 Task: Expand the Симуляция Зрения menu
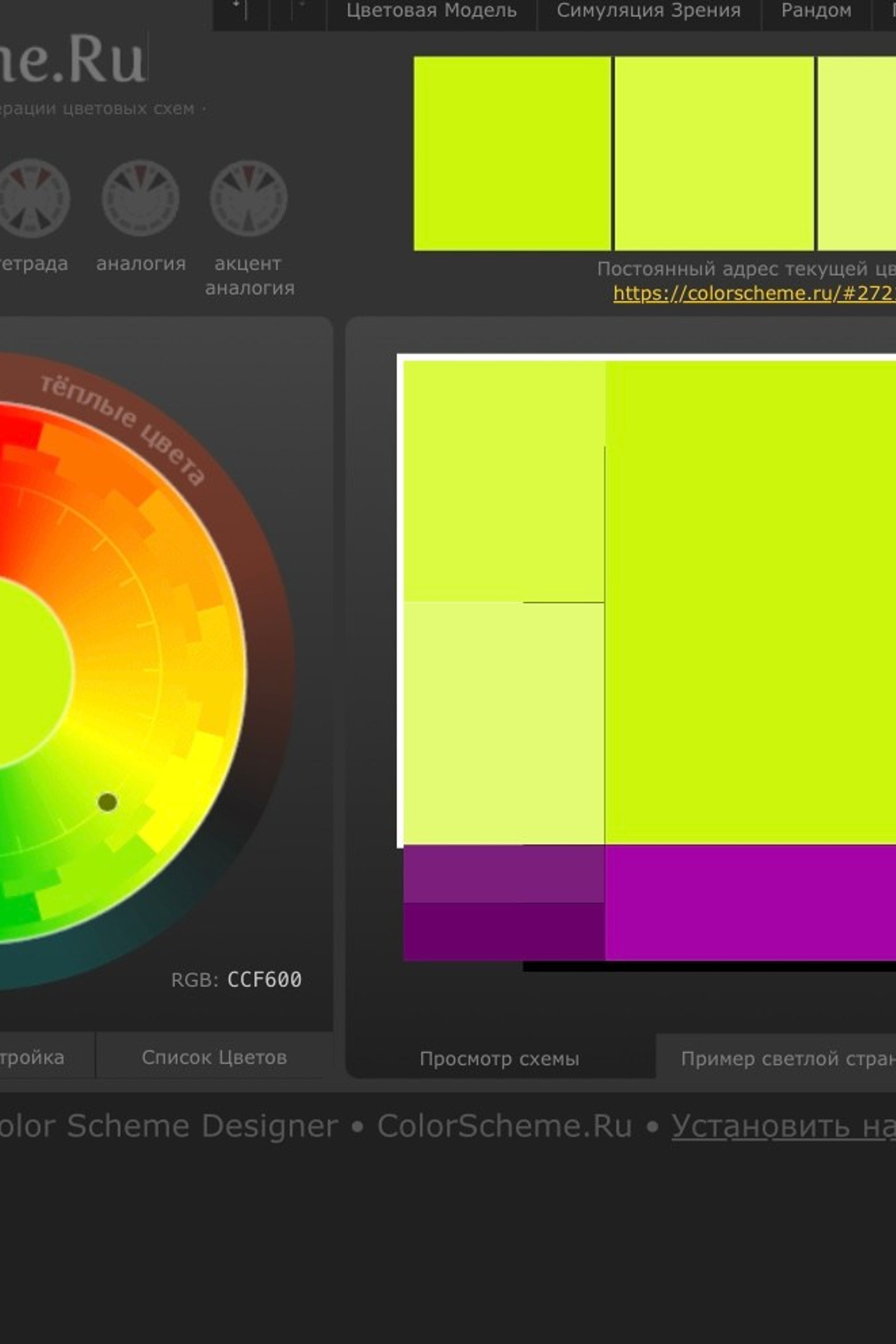[x=648, y=11]
